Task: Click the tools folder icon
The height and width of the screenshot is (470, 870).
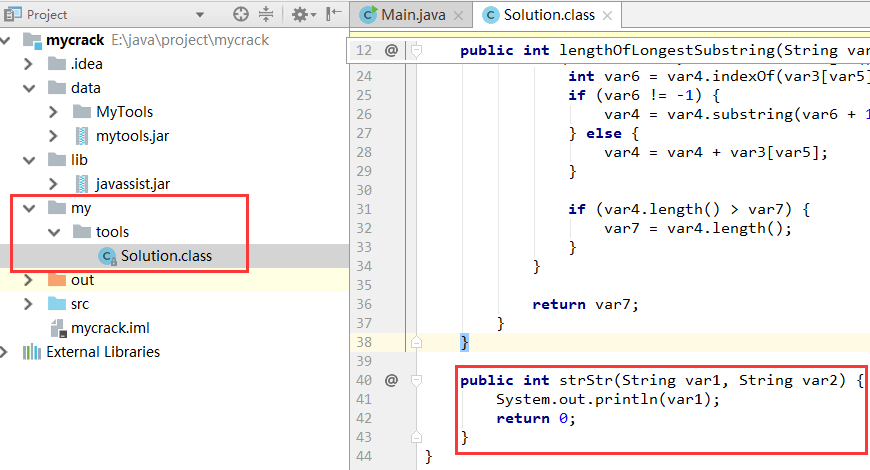Action: click(x=82, y=231)
